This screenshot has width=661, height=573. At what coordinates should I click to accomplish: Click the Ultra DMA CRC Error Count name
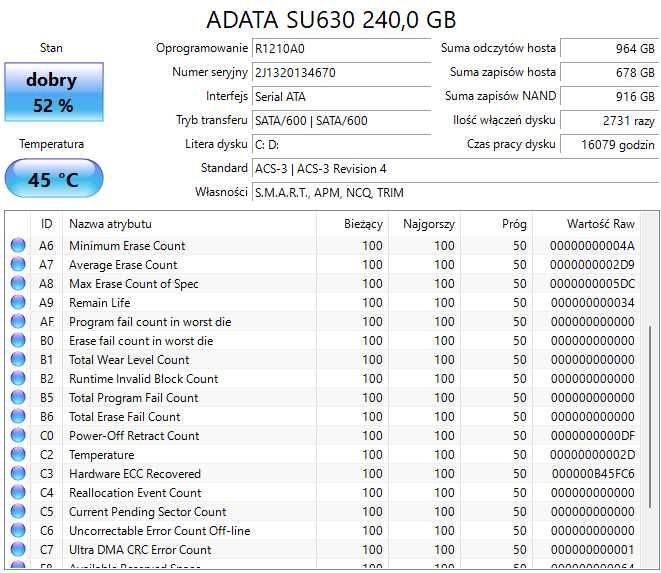(x=140, y=550)
